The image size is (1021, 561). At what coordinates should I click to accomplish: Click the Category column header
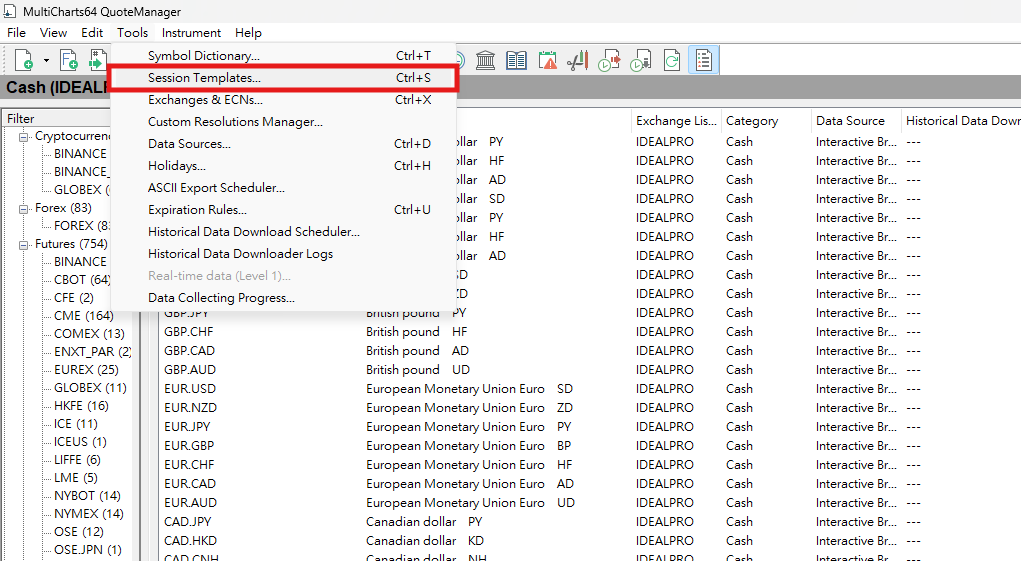point(752,121)
